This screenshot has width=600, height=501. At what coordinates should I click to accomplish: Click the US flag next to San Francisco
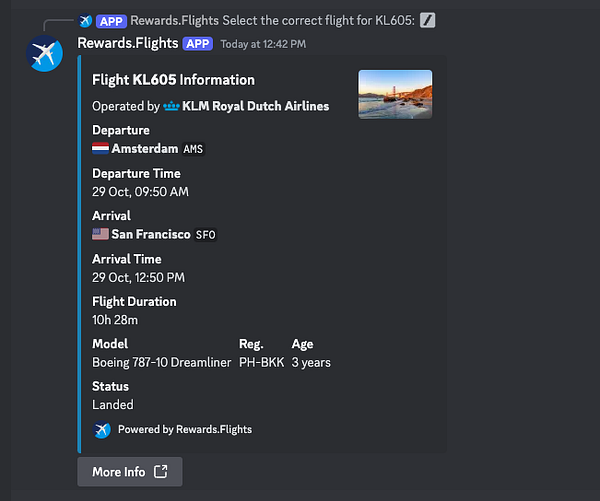pyautogui.click(x=100, y=234)
